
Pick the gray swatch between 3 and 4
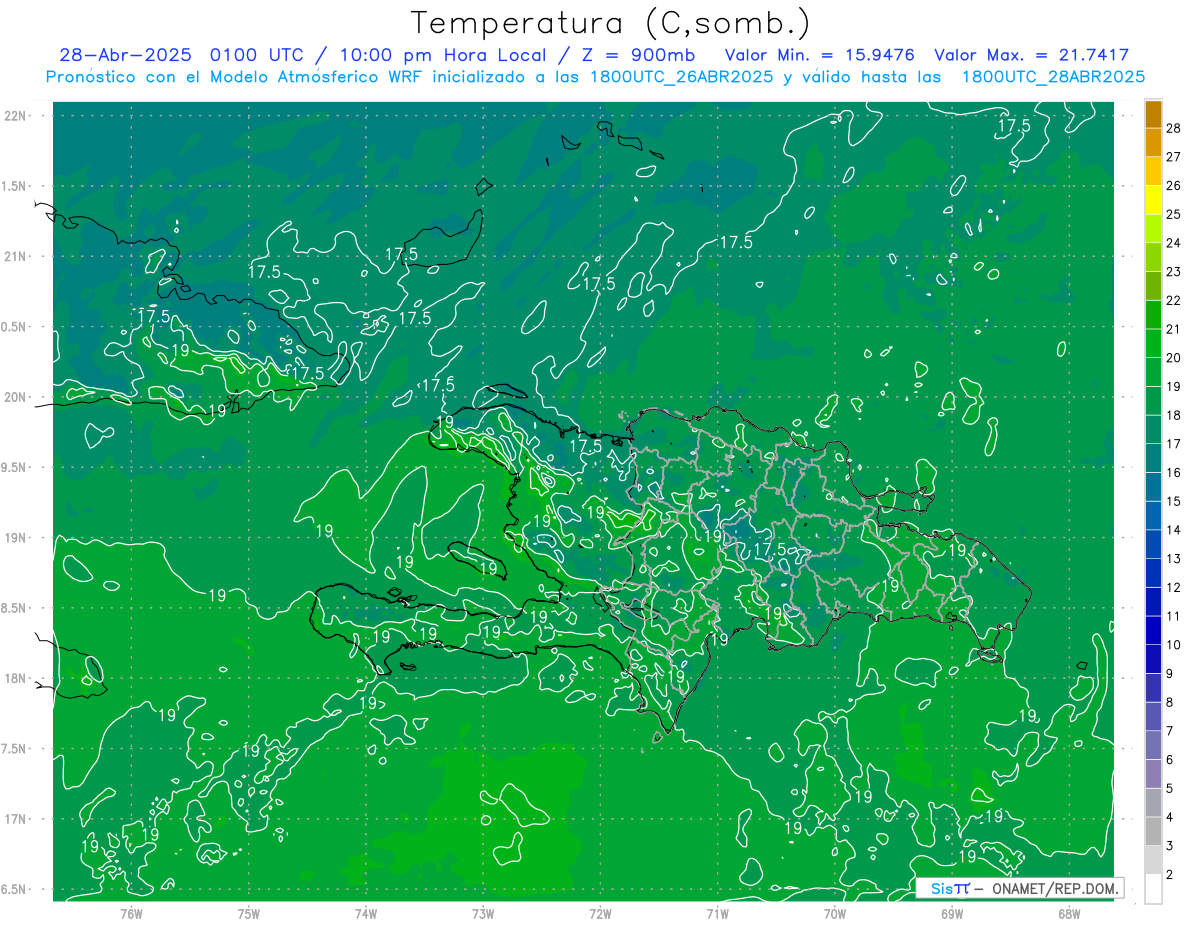tap(1153, 831)
